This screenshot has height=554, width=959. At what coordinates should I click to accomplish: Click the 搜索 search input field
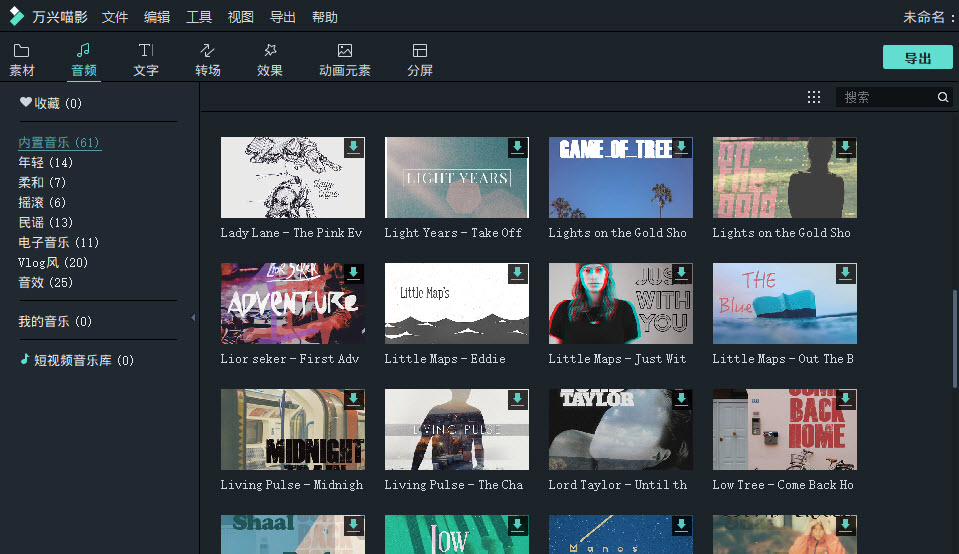click(885, 97)
